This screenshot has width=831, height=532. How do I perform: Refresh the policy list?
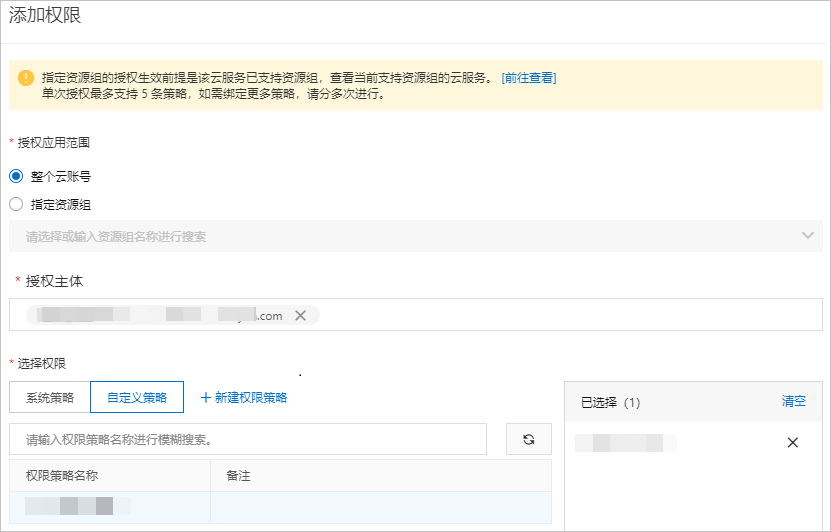pos(529,439)
